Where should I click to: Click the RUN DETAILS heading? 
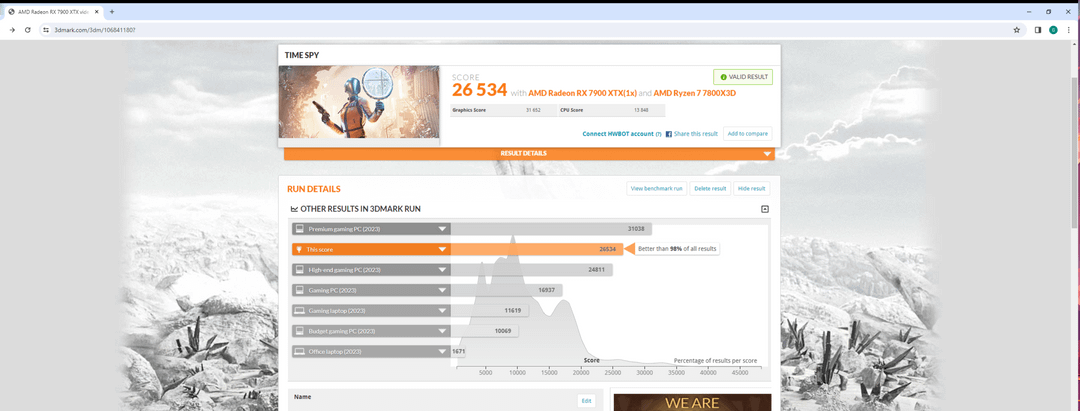314,189
